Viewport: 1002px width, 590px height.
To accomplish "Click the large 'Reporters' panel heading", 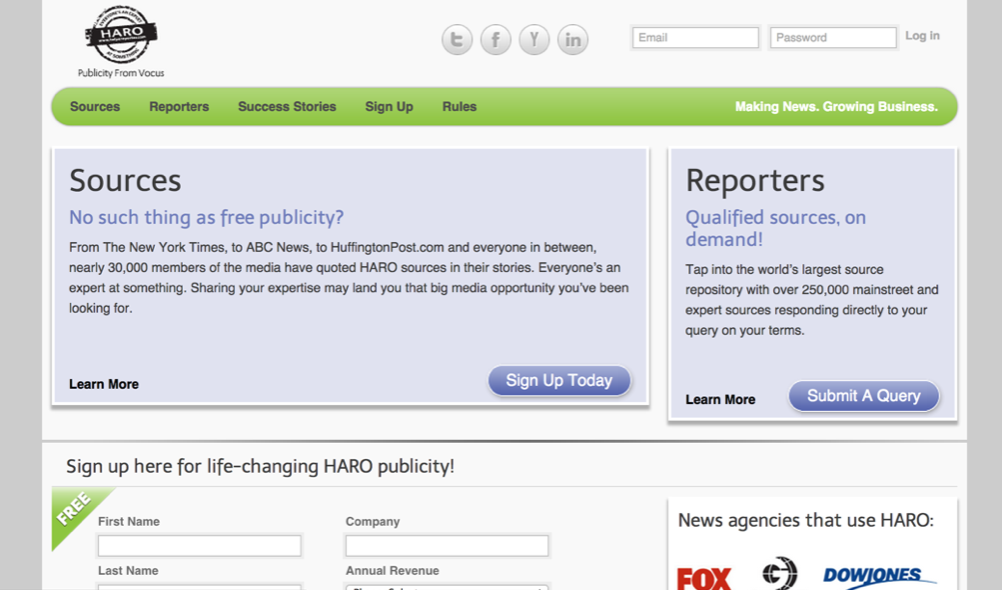I will click(x=755, y=180).
